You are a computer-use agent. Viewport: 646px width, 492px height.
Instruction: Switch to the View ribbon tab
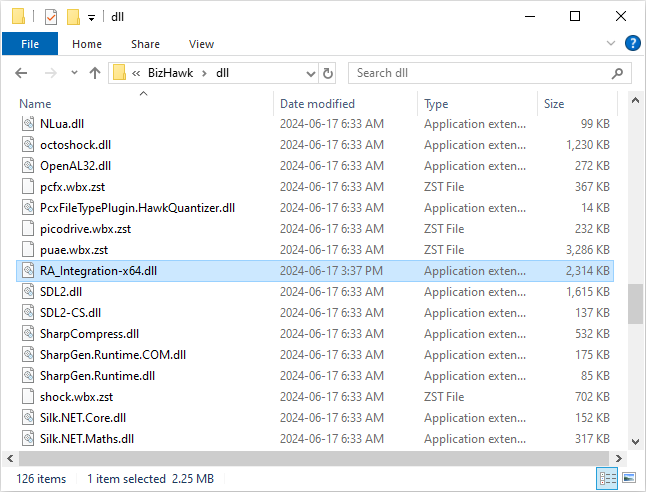coord(201,44)
